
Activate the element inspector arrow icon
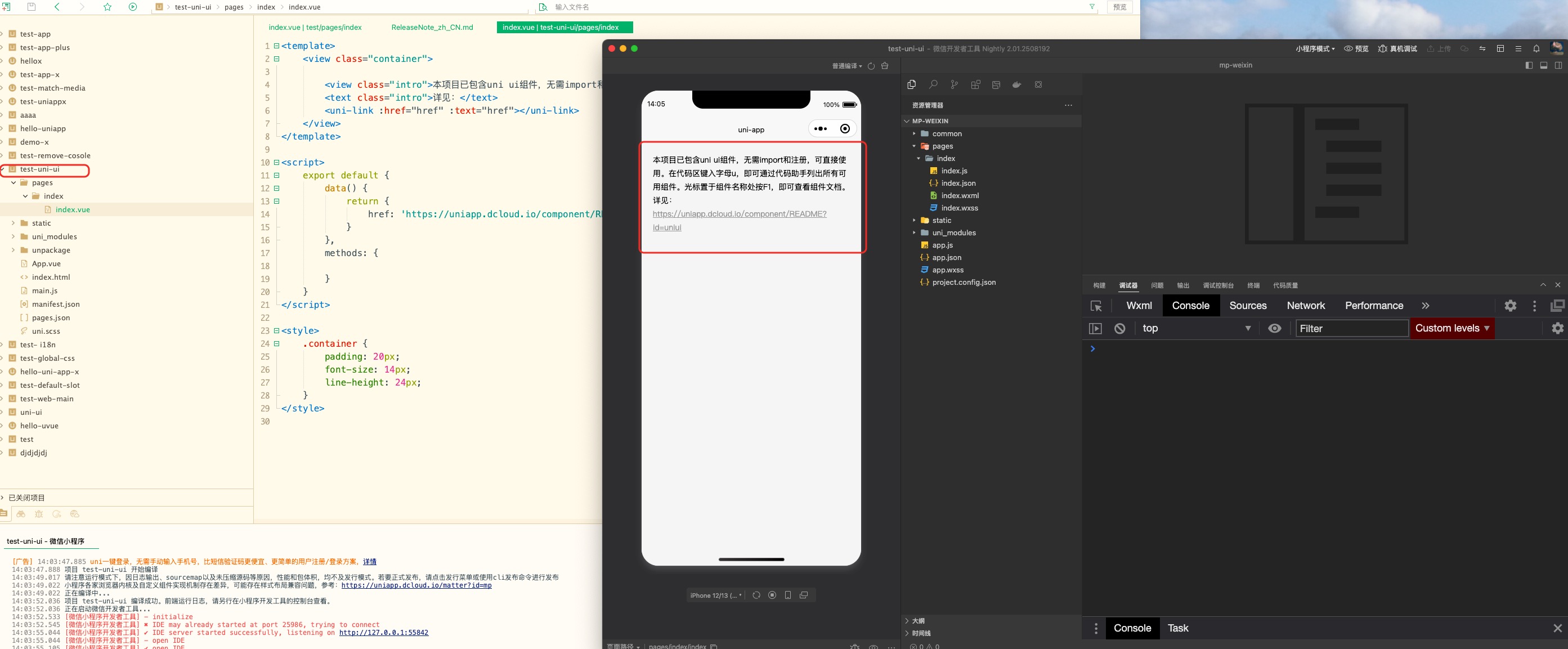pos(1096,306)
